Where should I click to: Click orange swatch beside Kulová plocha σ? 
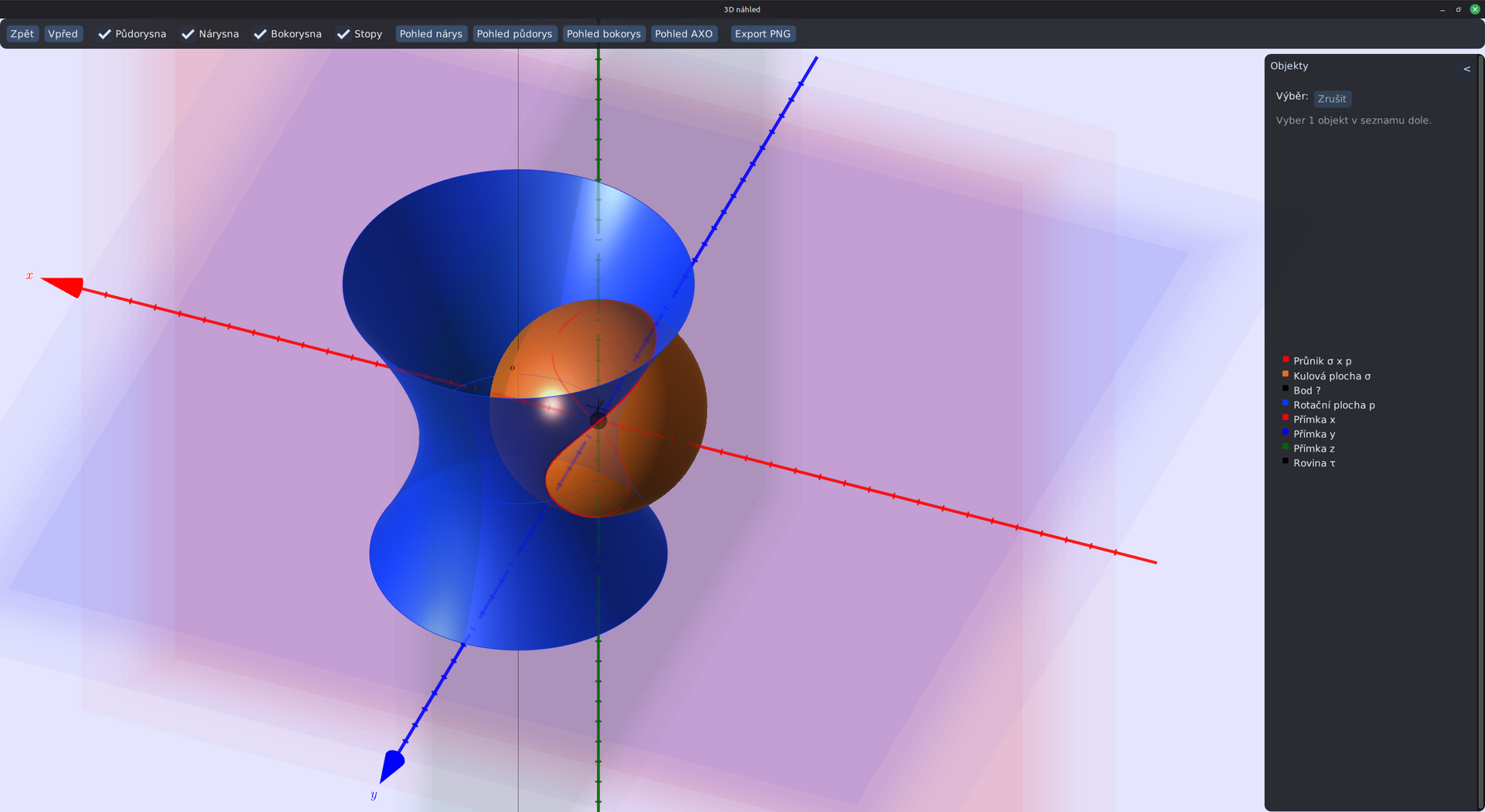tap(1285, 374)
